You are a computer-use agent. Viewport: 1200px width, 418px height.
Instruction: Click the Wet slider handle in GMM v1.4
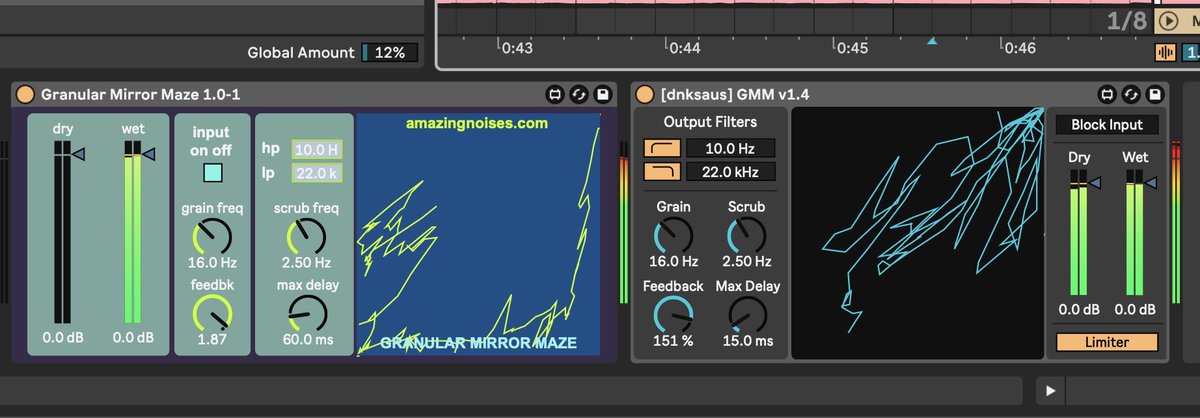[x=1150, y=183]
